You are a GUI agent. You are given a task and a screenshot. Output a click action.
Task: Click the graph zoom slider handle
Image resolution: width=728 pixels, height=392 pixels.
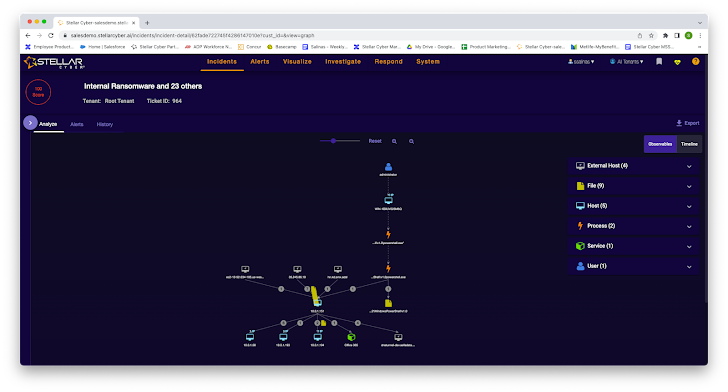[333, 141]
